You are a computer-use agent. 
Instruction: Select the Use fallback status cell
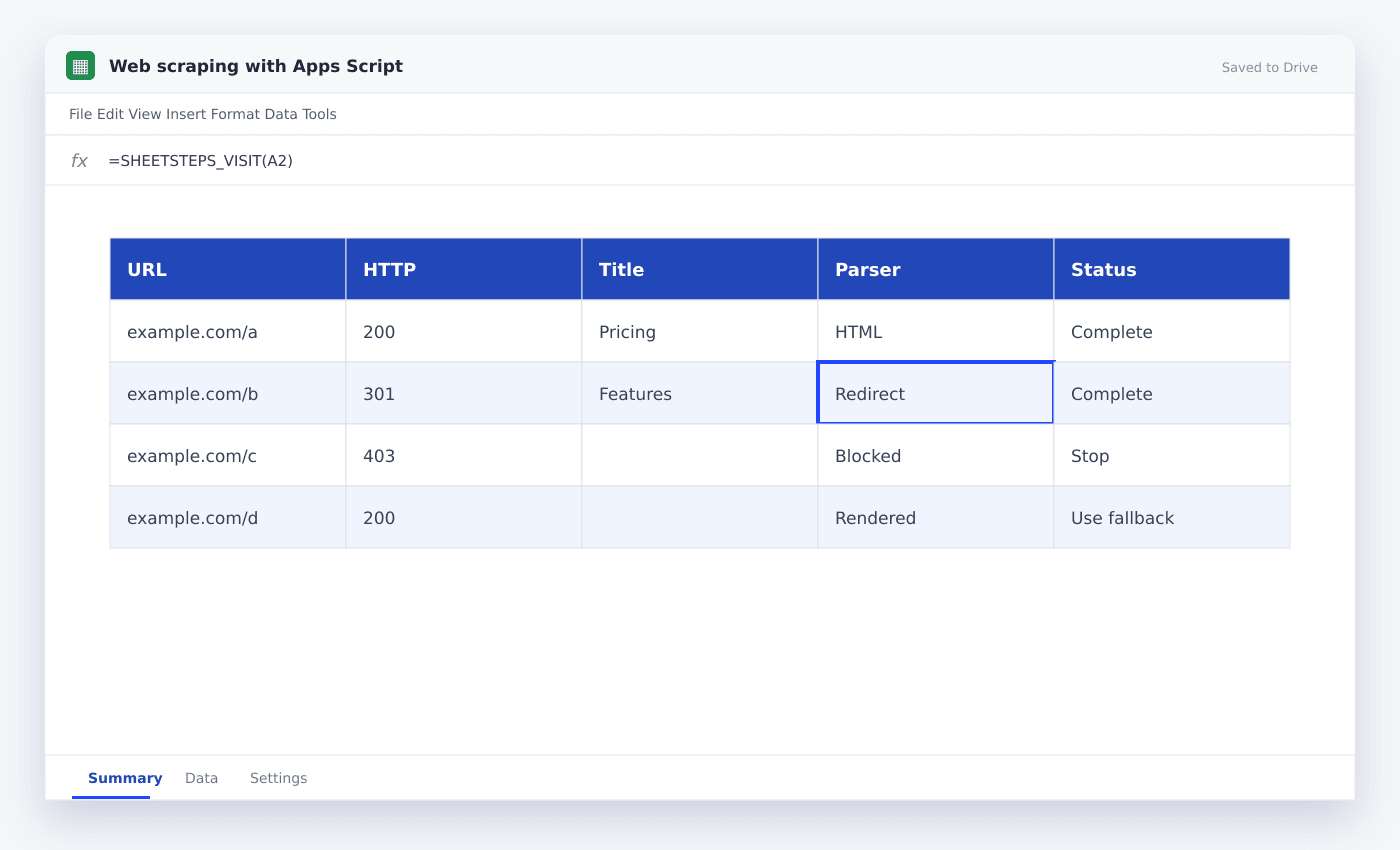1172,517
